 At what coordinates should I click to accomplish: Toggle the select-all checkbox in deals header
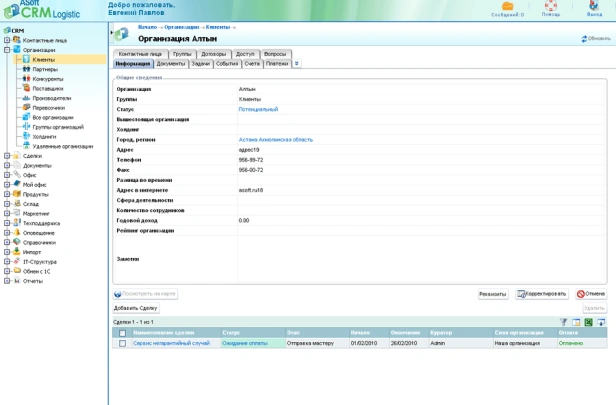coord(123,332)
